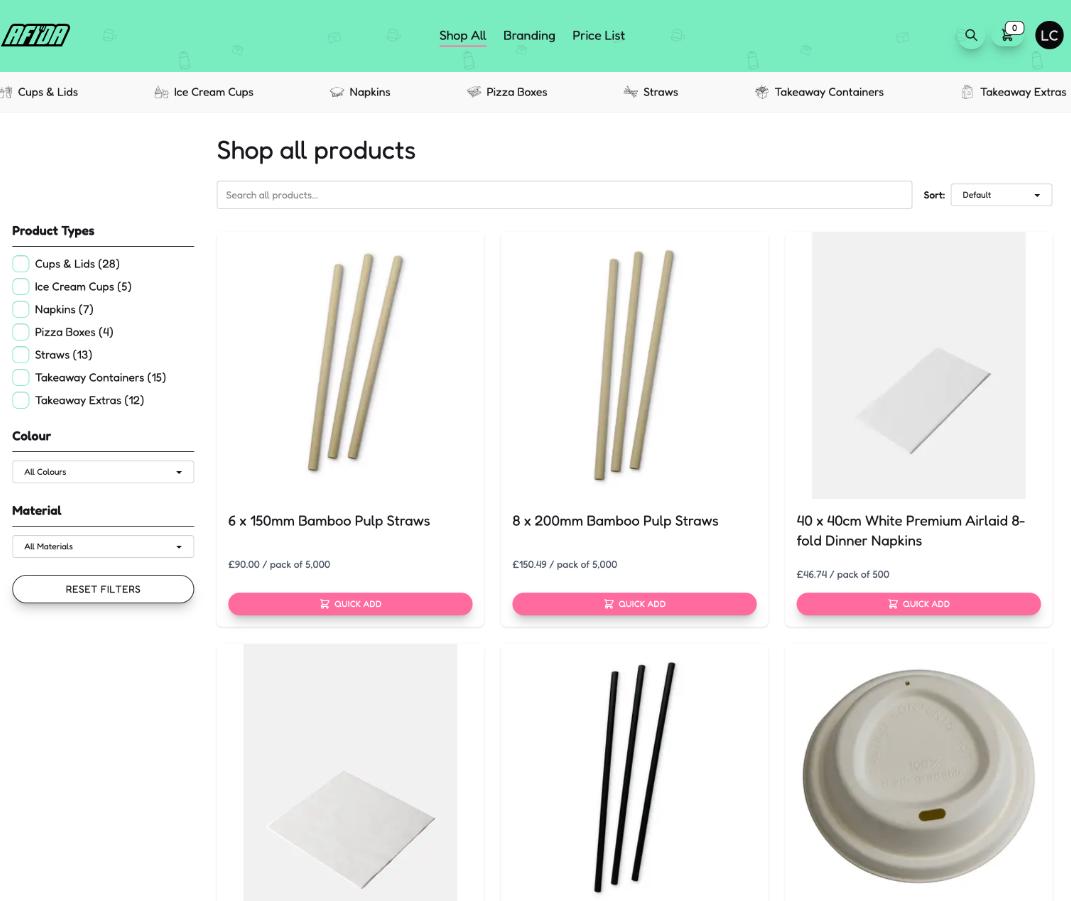Go to the Branding menu item

(x=529, y=36)
